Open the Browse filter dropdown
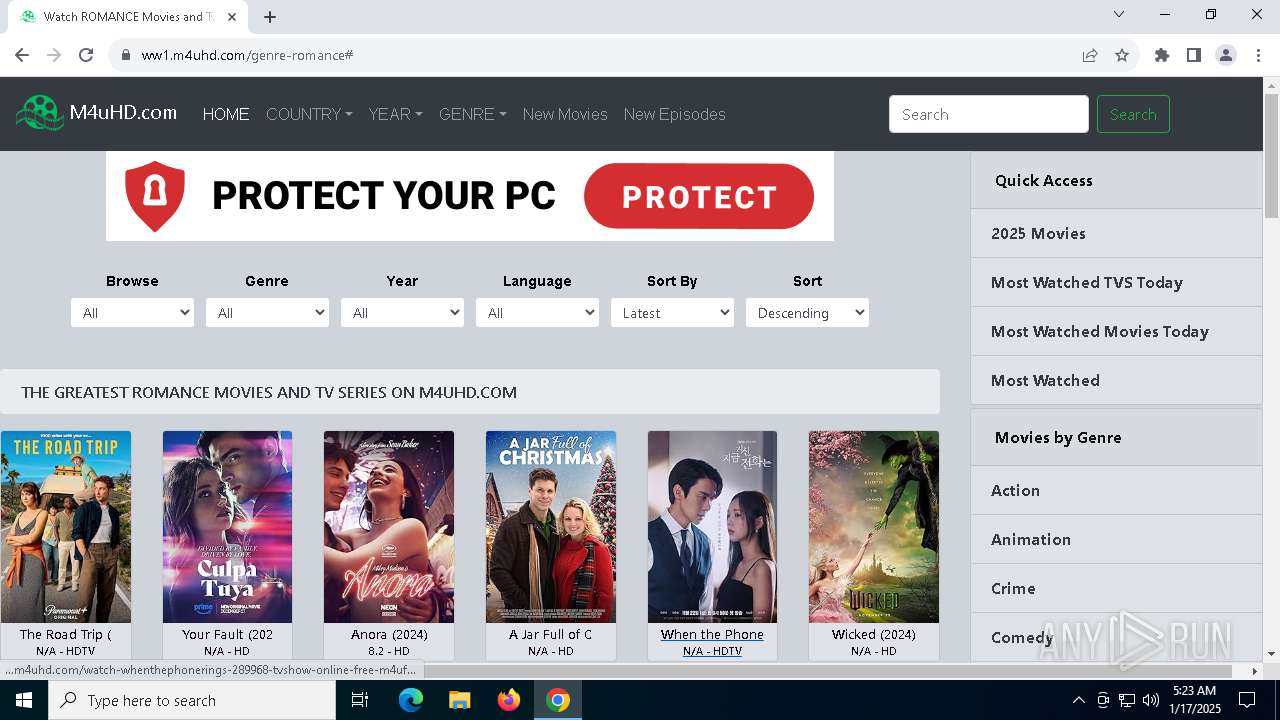 click(132, 313)
